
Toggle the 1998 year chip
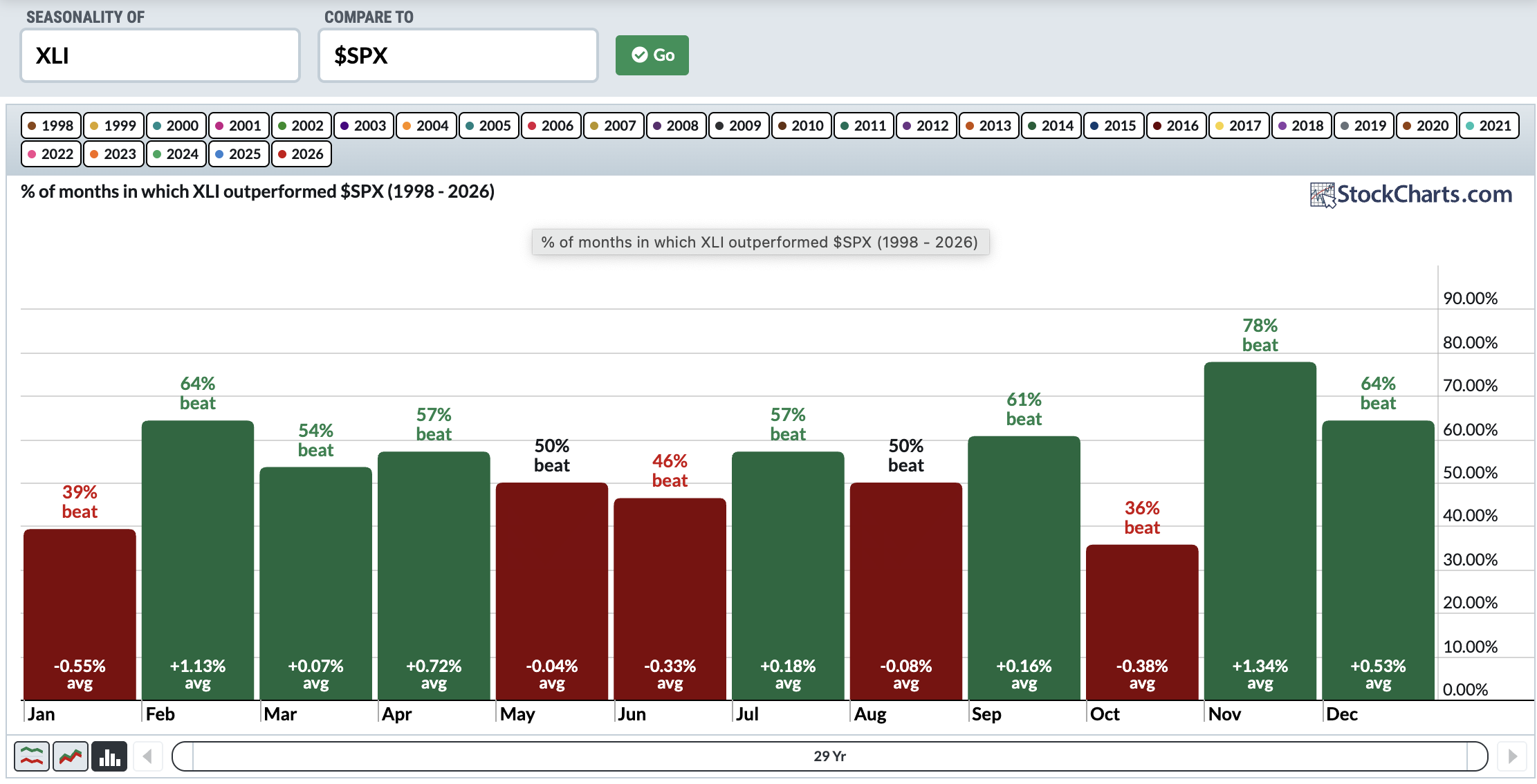tap(51, 126)
